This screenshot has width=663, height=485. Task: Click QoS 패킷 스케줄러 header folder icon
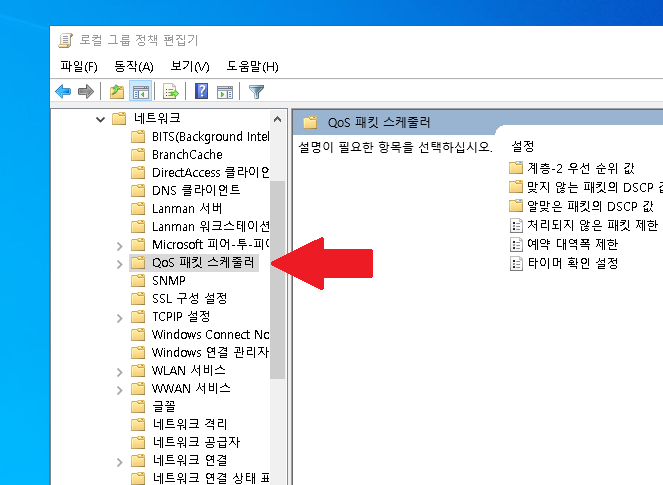(x=310, y=123)
